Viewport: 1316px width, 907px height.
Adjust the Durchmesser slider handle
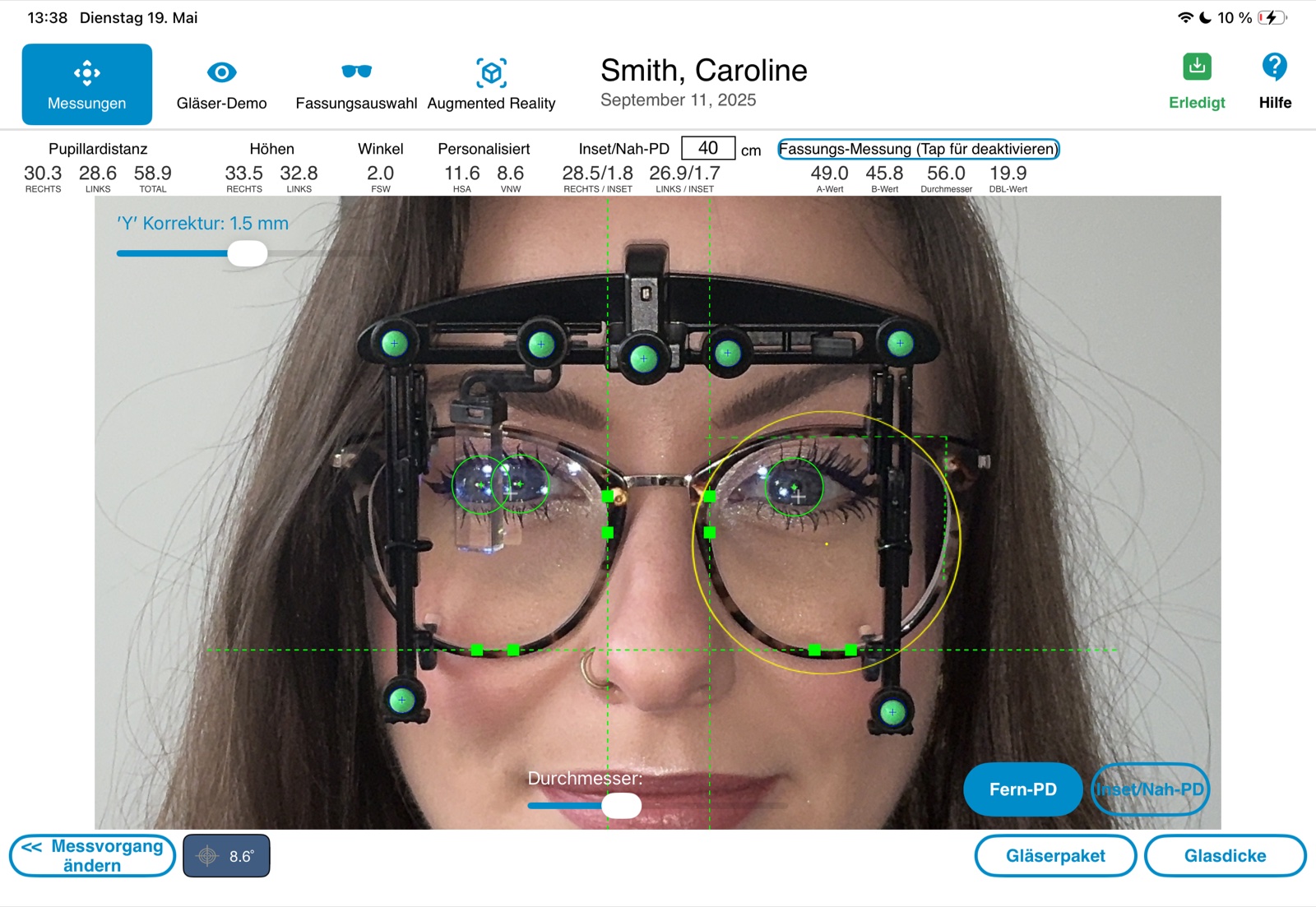[x=621, y=806]
